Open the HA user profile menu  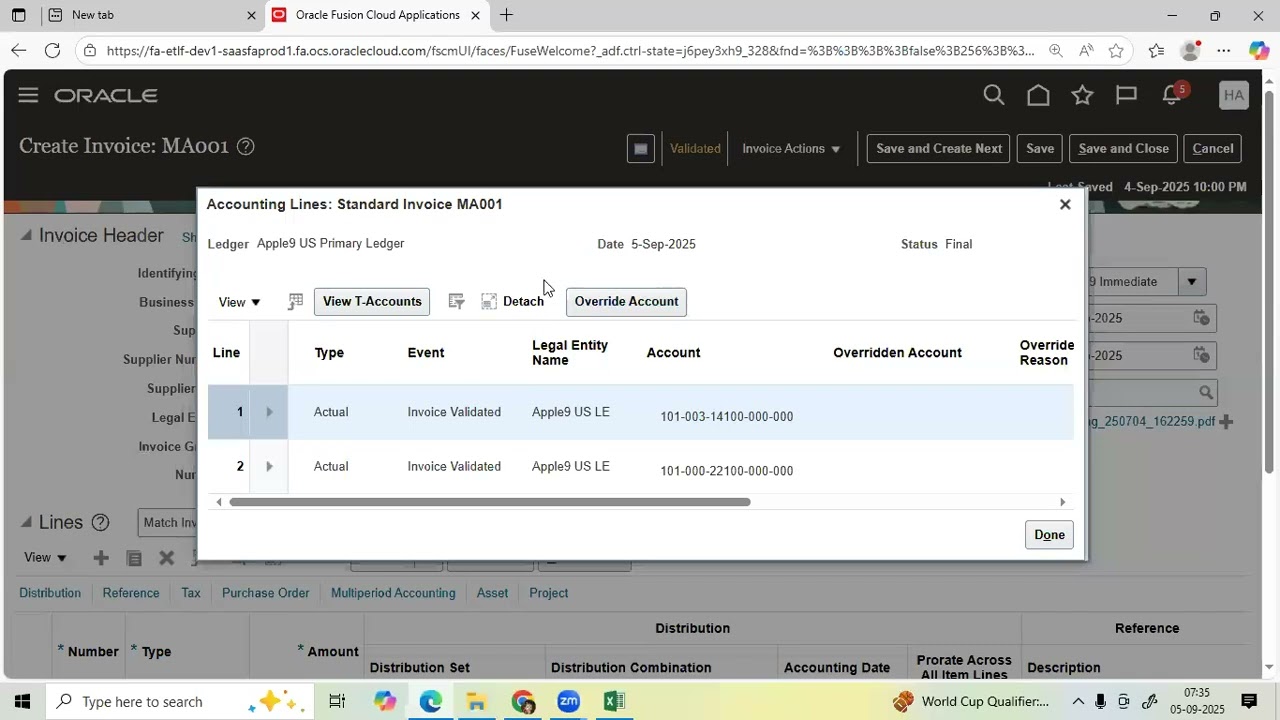coord(1234,95)
